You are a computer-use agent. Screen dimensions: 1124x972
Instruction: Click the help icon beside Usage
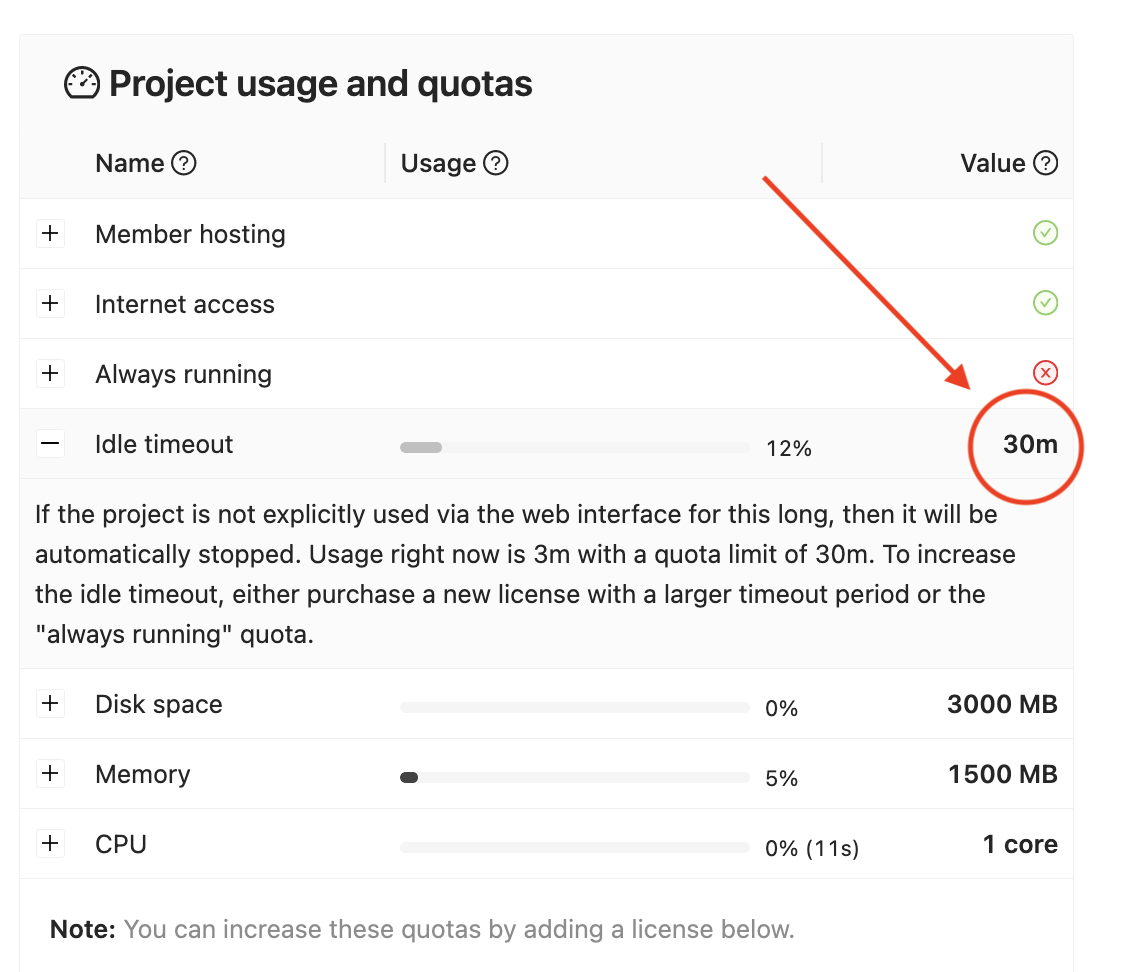click(496, 163)
